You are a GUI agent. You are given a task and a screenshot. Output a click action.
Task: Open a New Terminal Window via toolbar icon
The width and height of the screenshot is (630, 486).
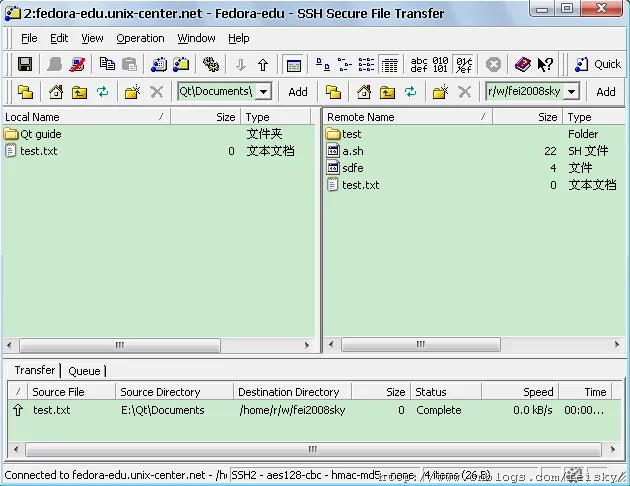159,64
